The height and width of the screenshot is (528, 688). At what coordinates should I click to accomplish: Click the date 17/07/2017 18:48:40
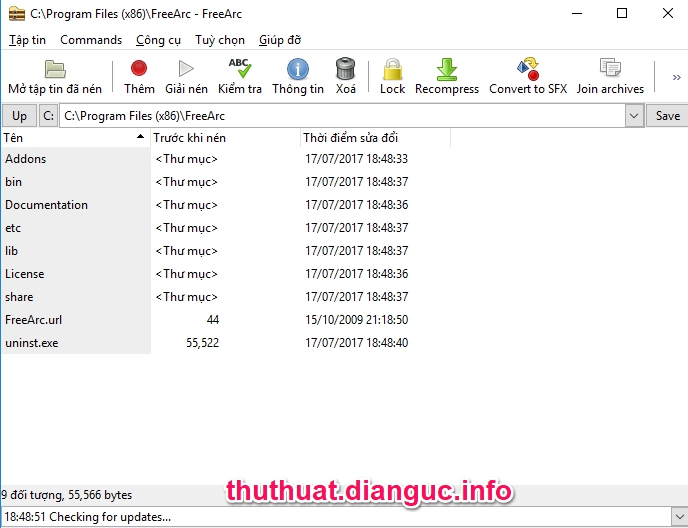coord(357,343)
